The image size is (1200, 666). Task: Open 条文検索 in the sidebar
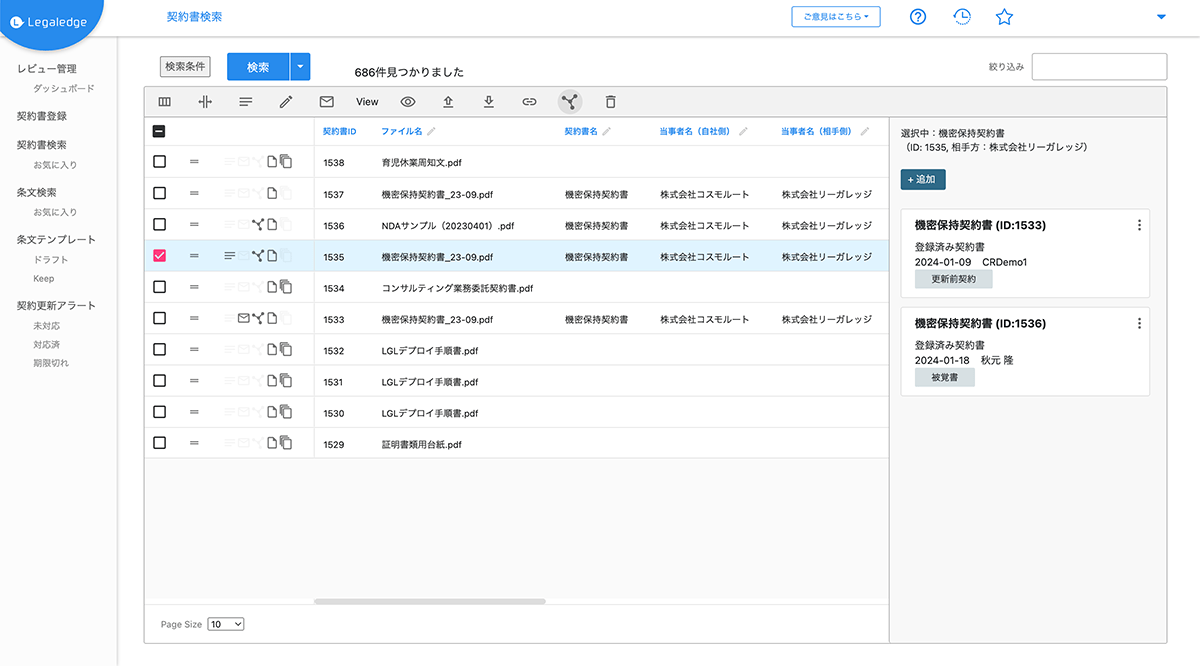click(x=37, y=192)
